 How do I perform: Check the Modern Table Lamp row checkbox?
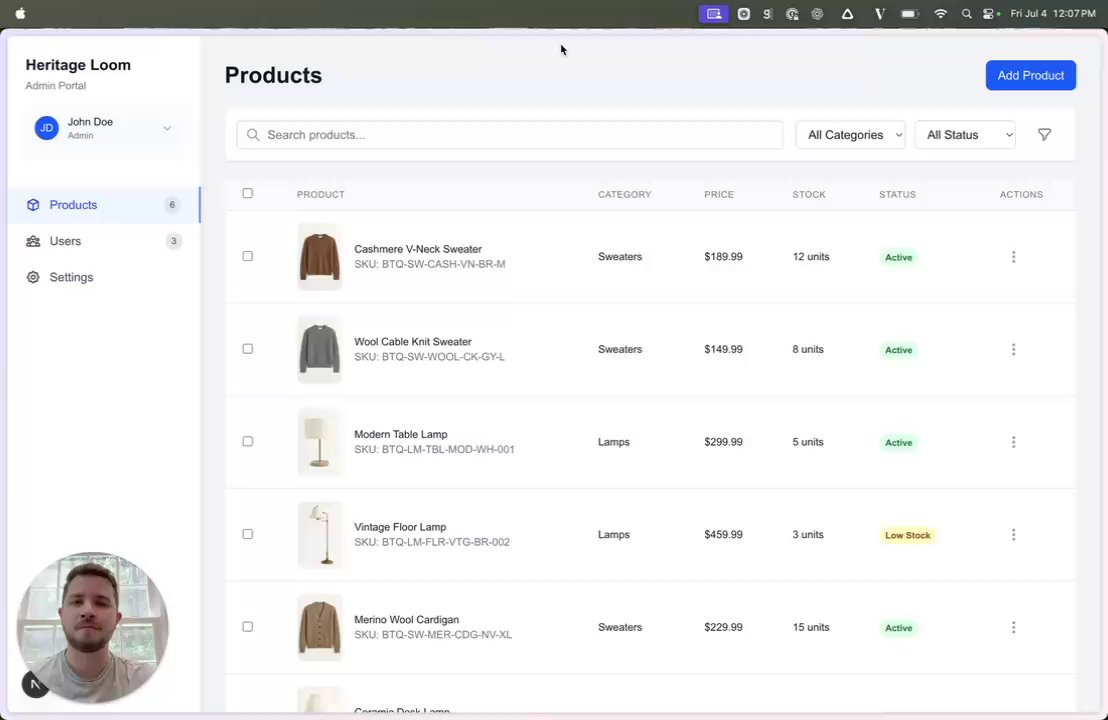[247, 441]
